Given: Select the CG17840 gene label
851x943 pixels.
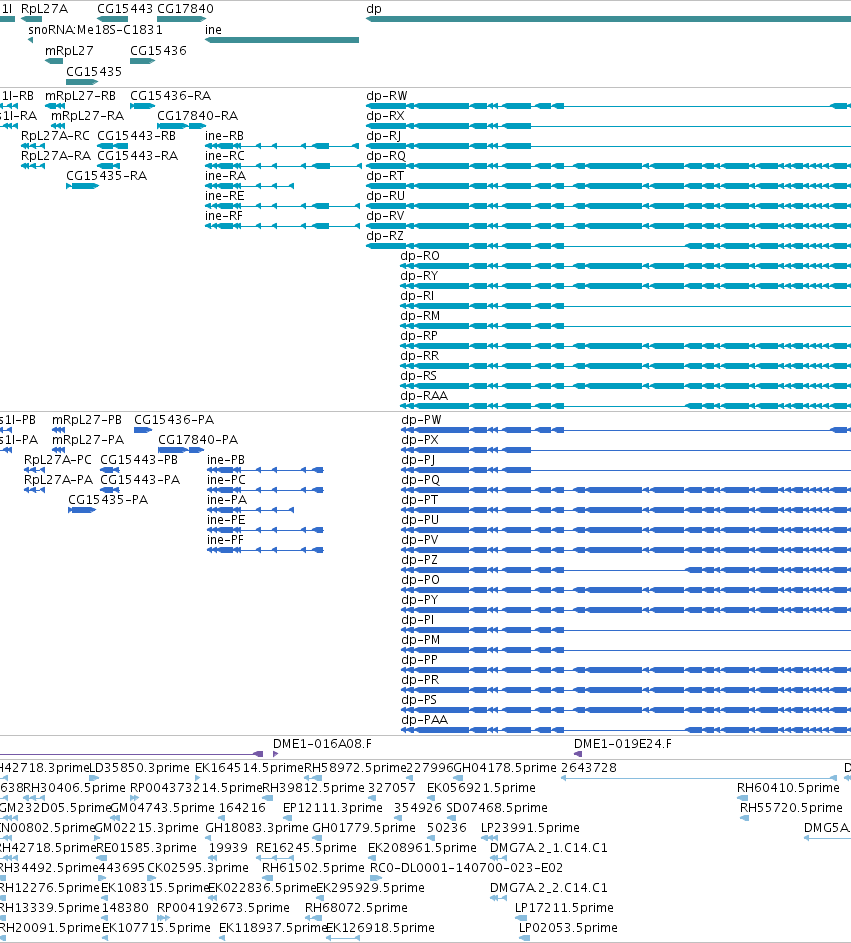Looking at the screenshot, I should tap(185, 9).
